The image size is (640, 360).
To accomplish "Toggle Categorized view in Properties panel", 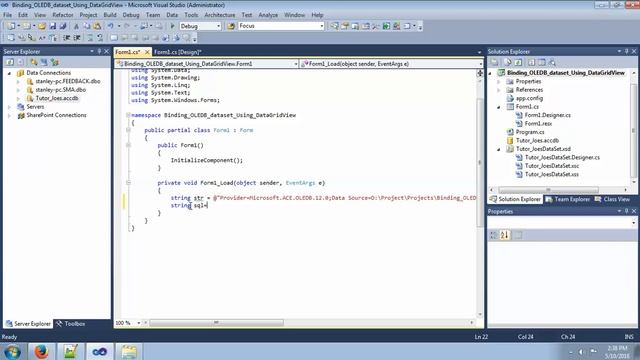I will coord(493,235).
